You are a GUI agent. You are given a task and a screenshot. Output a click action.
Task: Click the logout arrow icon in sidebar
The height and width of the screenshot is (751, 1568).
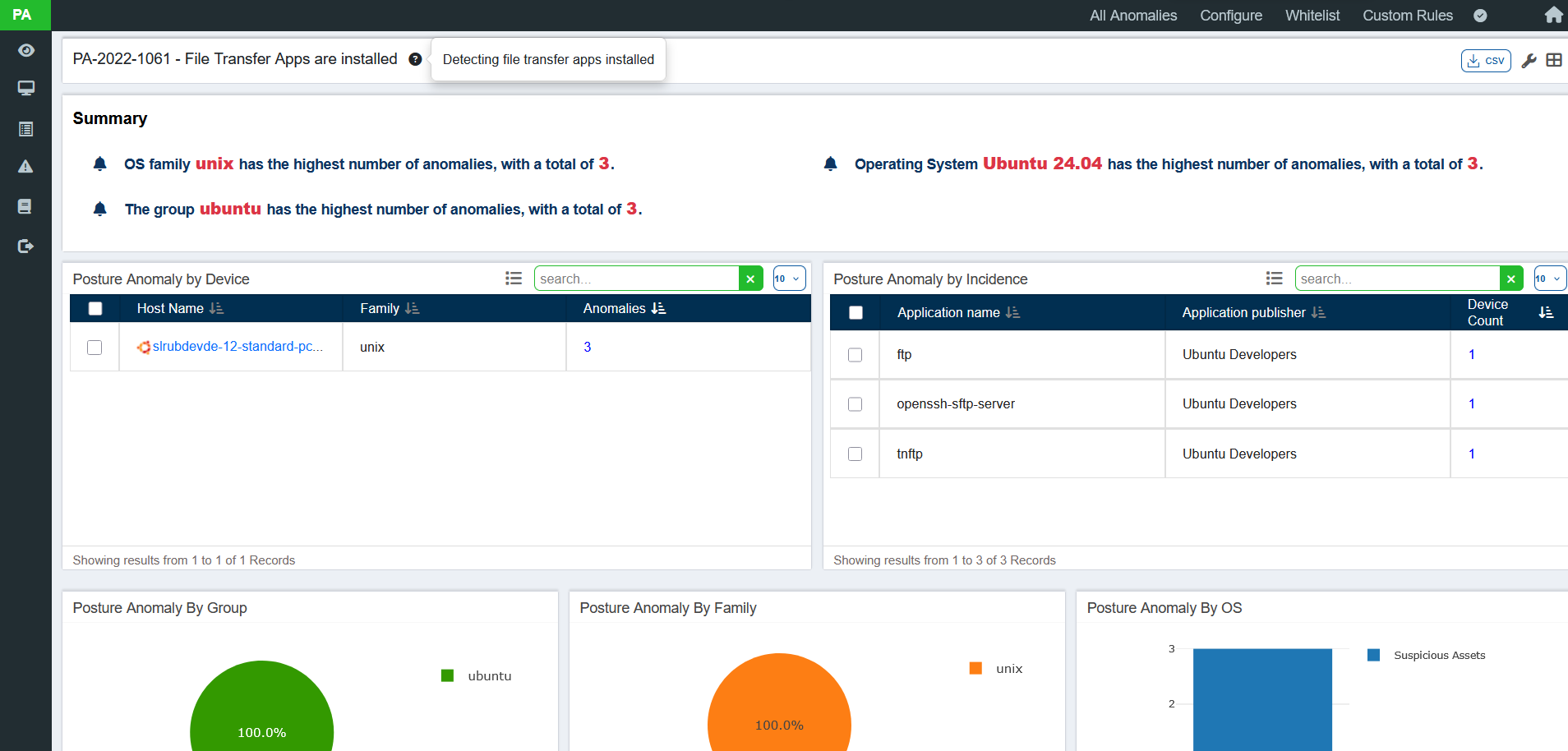click(26, 246)
